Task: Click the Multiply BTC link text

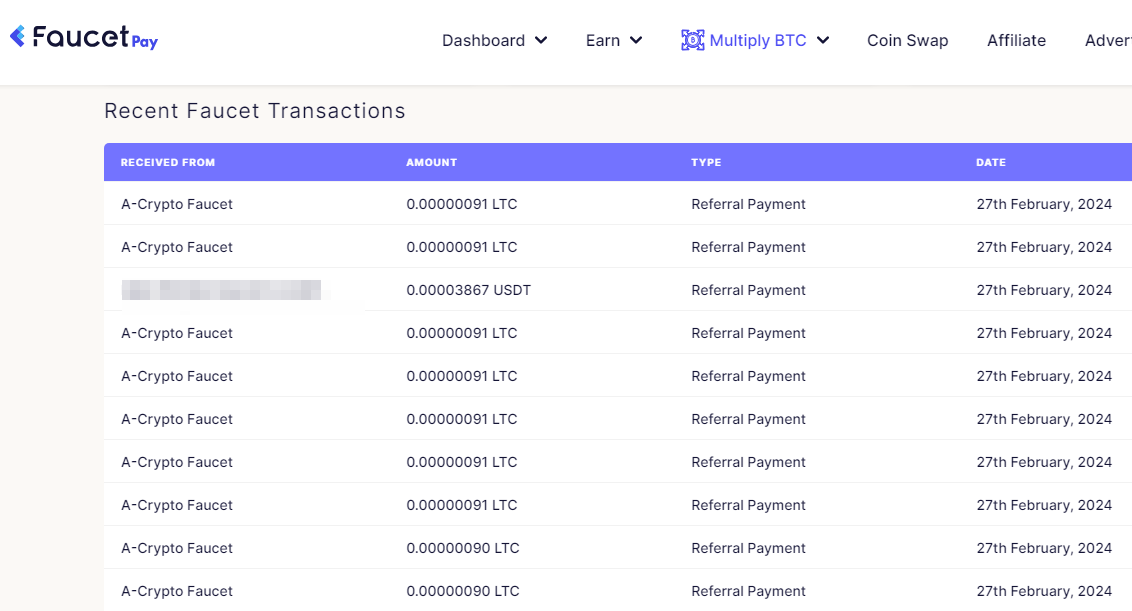Action: [758, 41]
